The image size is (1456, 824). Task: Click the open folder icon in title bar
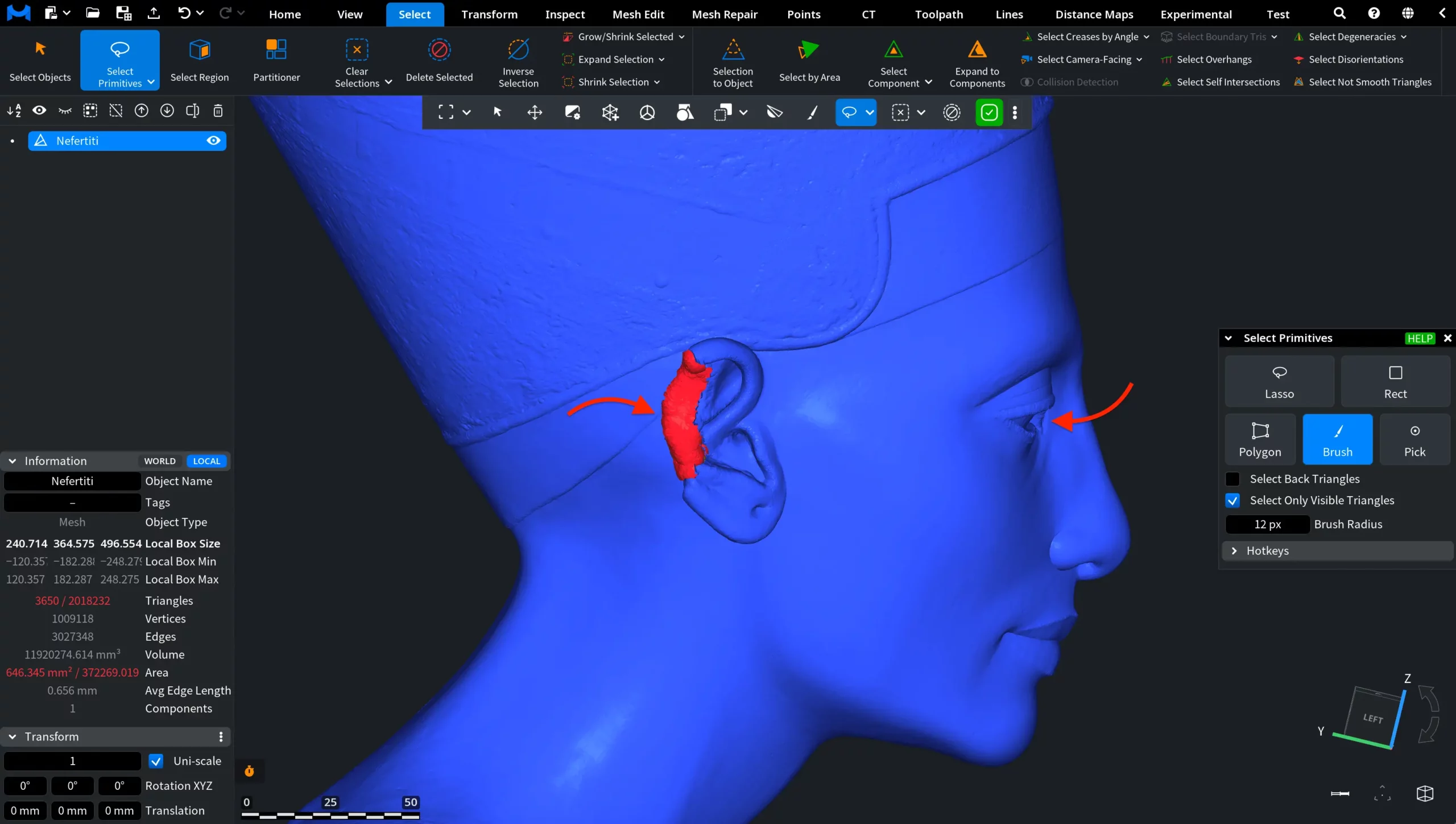tap(93, 13)
